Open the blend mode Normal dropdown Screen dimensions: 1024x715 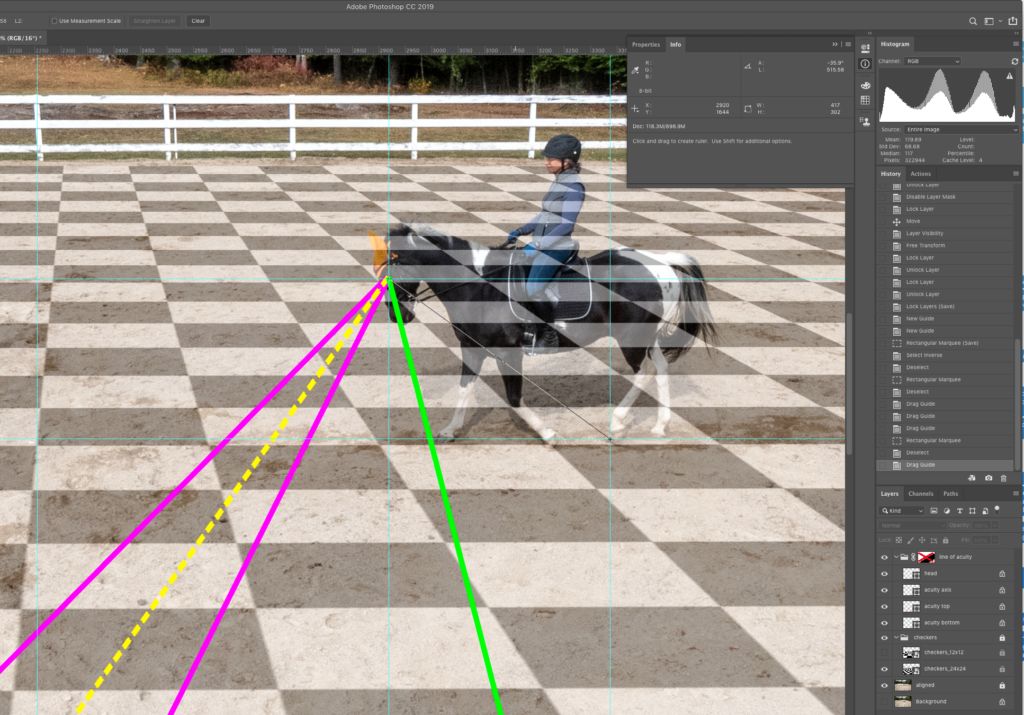(x=912, y=525)
